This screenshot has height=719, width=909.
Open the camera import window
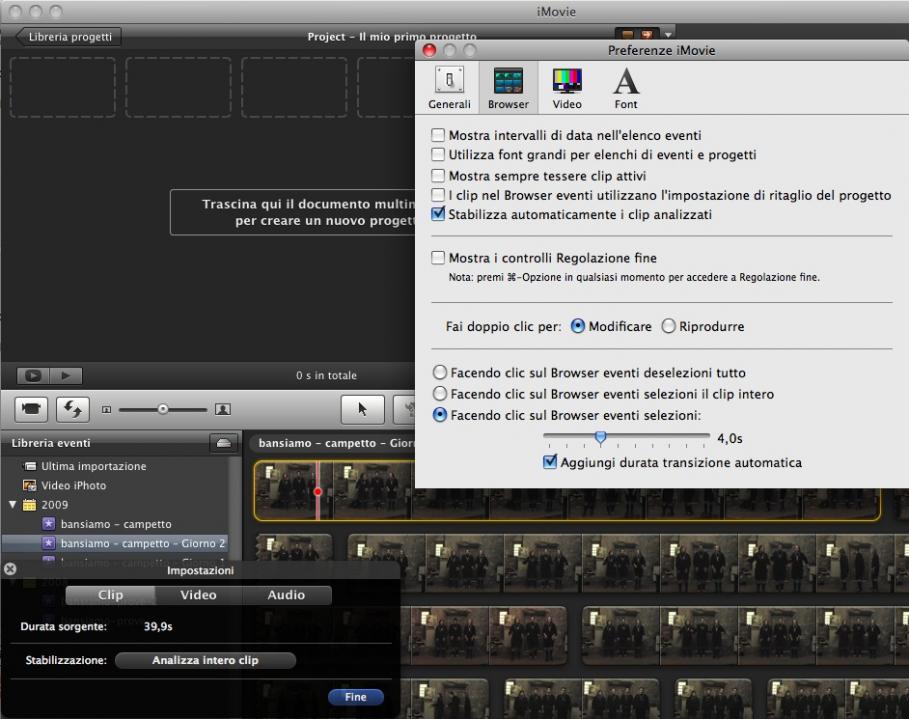click(31, 409)
